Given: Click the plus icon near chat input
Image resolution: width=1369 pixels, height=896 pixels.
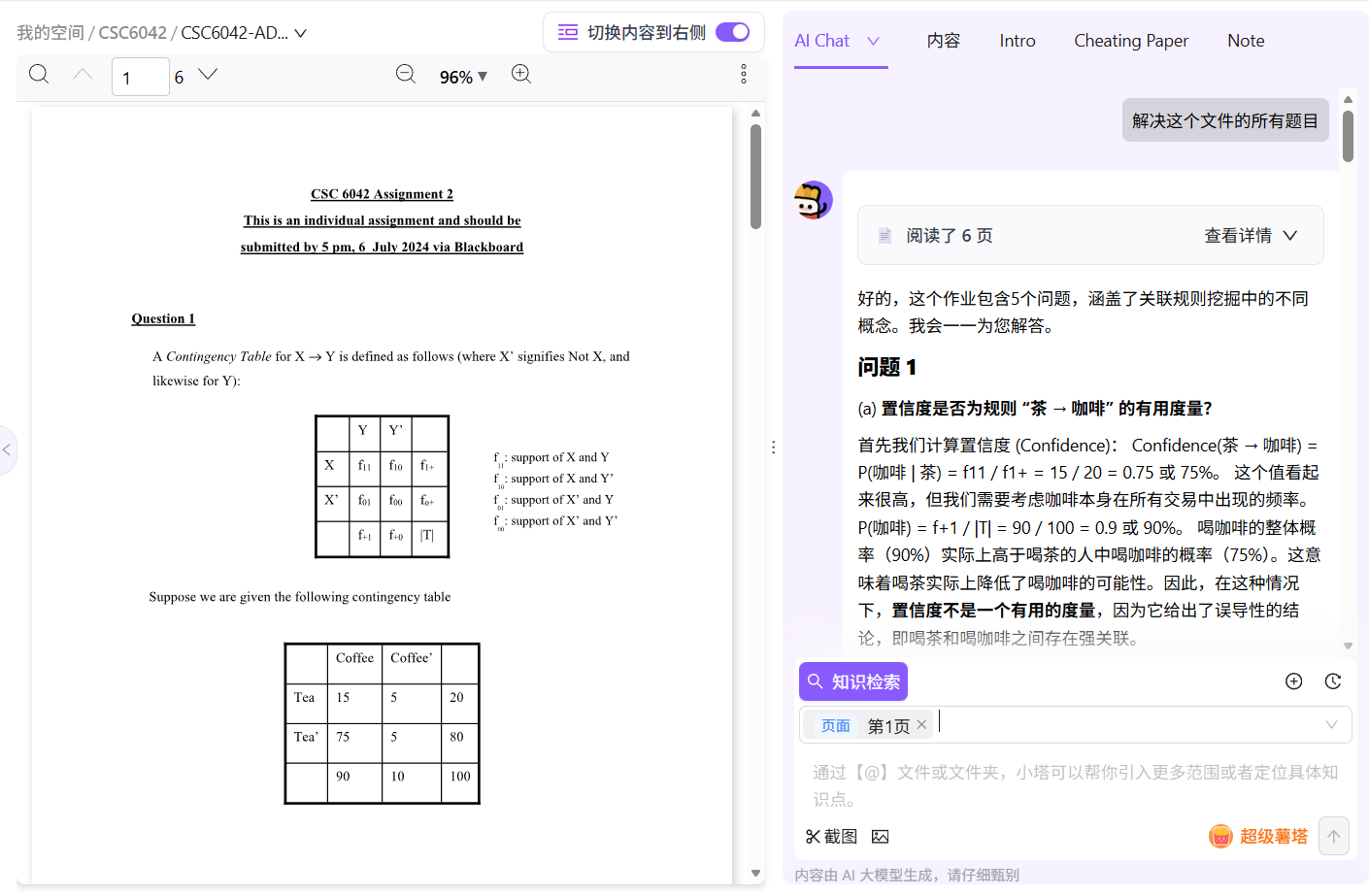Looking at the screenshot, I should 1293,681.
